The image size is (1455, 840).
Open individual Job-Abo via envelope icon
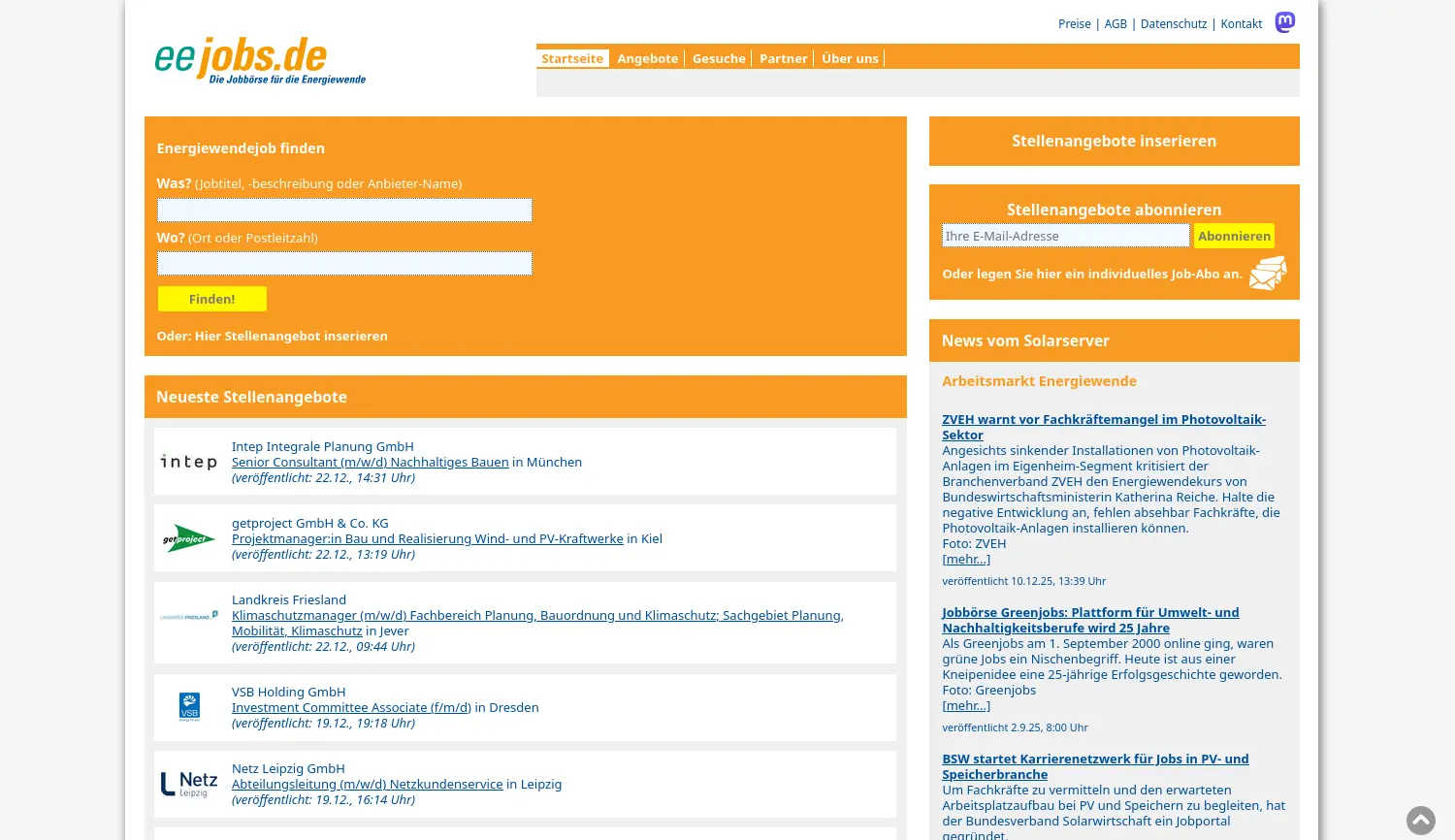coord(1268,273)
